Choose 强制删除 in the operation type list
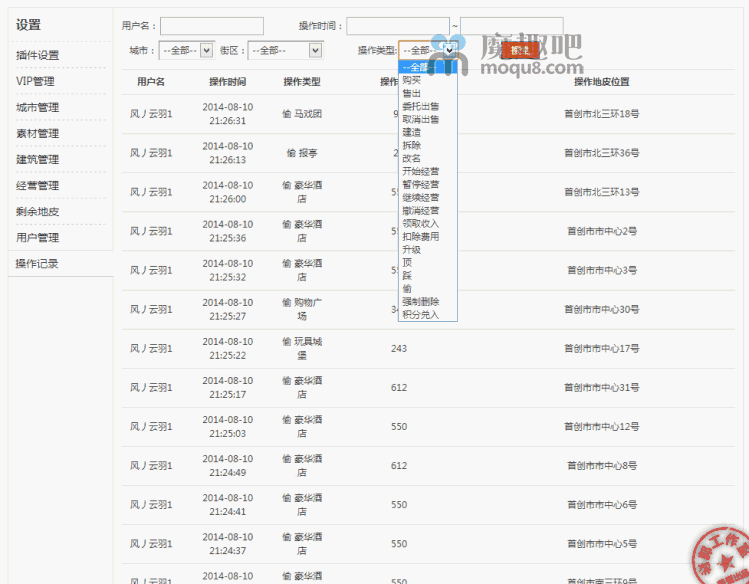This screenshot has height=584, width=749. [x=428, y=301]
